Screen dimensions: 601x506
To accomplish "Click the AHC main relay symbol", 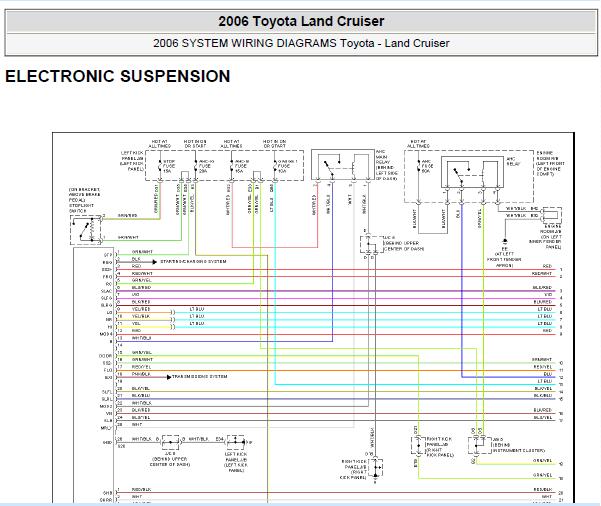I will [343, 165].
